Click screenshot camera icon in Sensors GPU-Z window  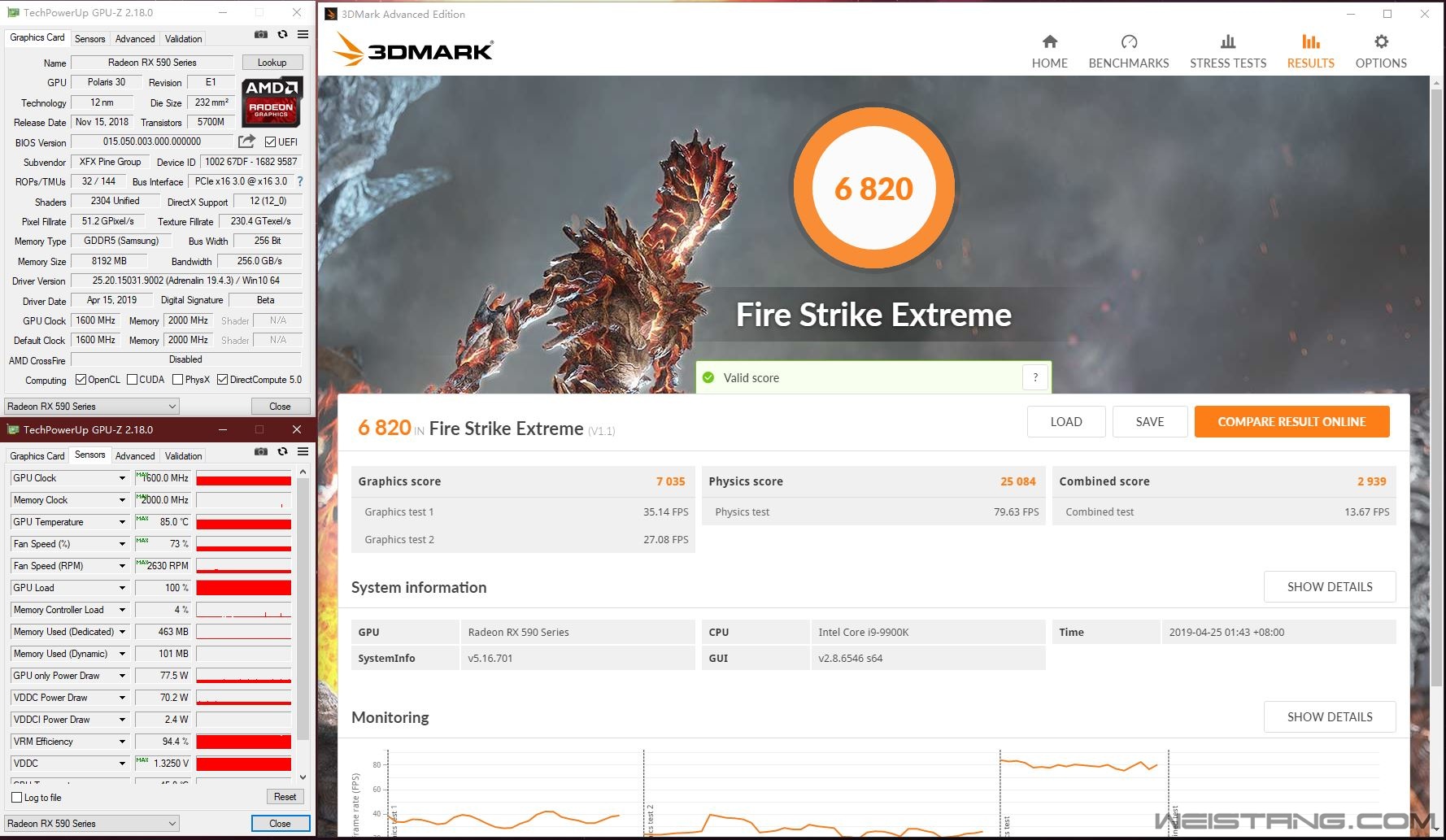[x=261, y=451]
